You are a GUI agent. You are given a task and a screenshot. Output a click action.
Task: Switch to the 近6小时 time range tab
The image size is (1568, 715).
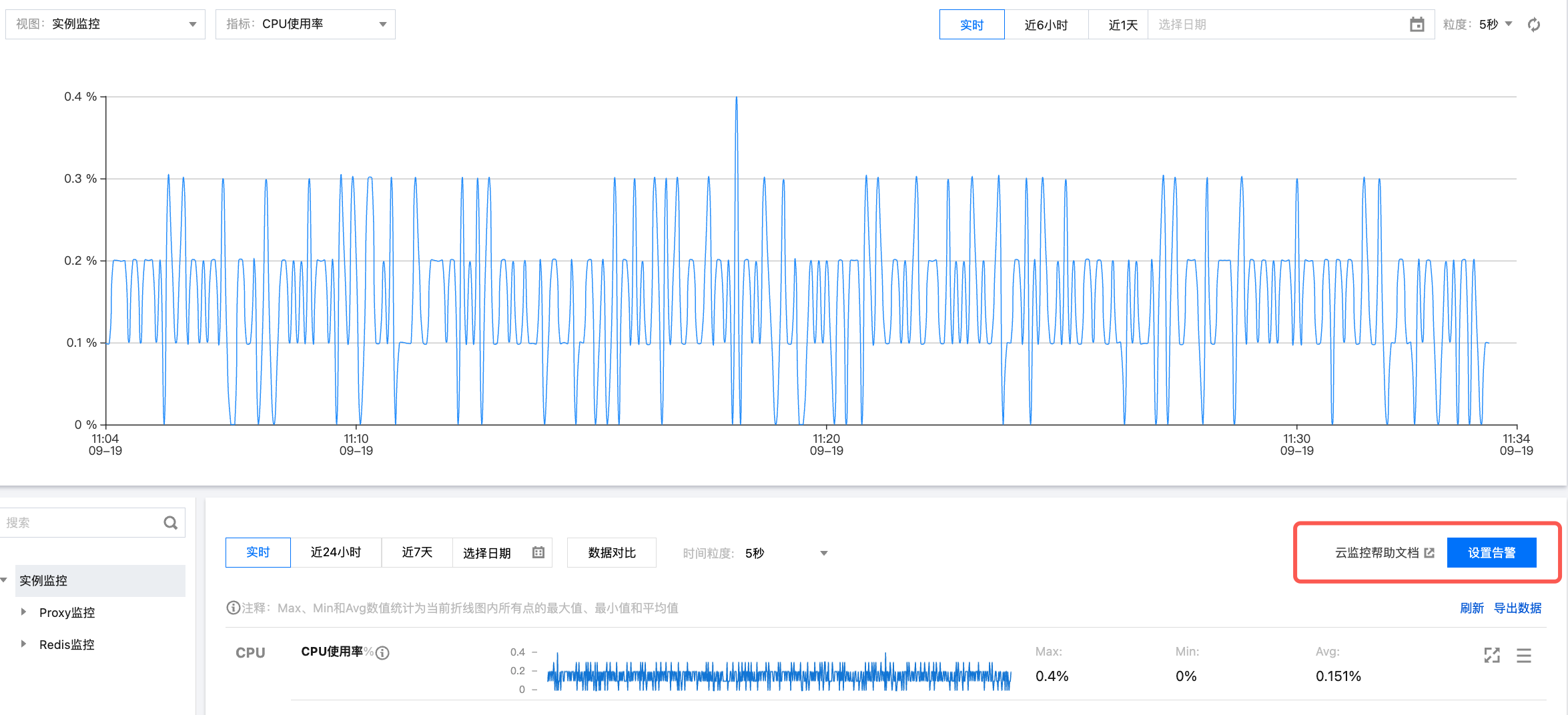[x=1046, y=25]
